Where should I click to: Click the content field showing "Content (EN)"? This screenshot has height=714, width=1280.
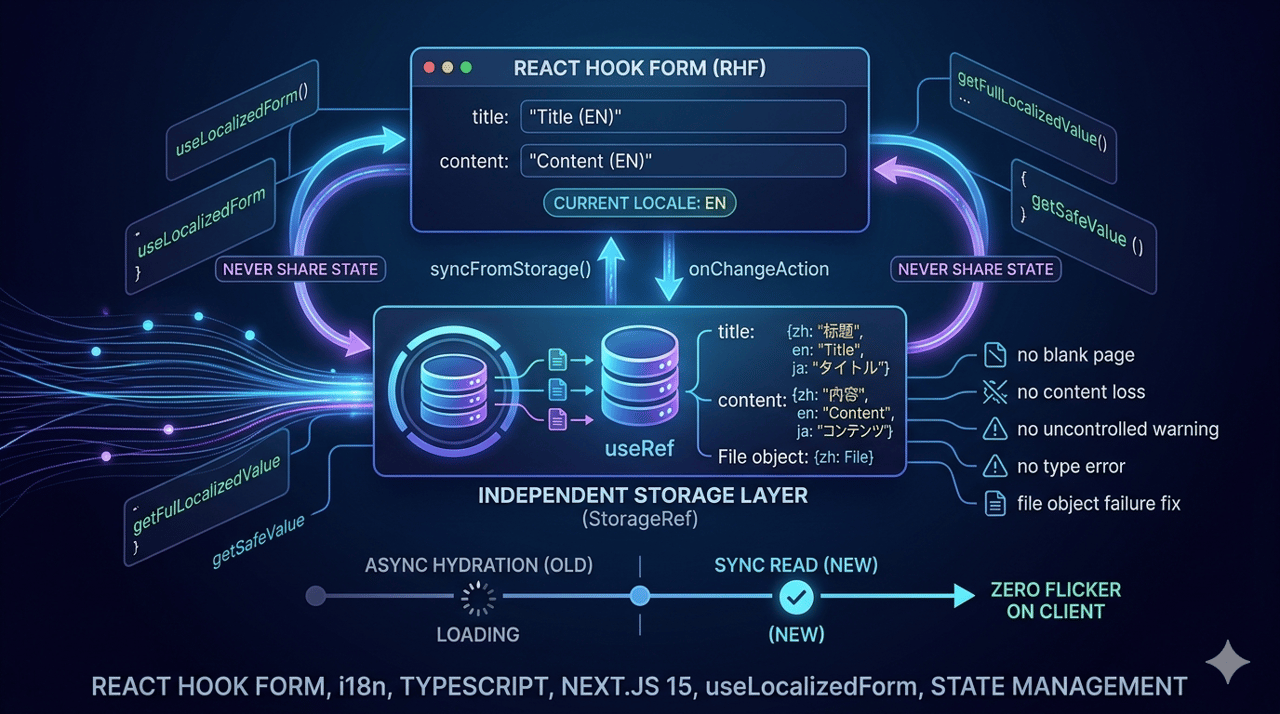click(683, 161)
